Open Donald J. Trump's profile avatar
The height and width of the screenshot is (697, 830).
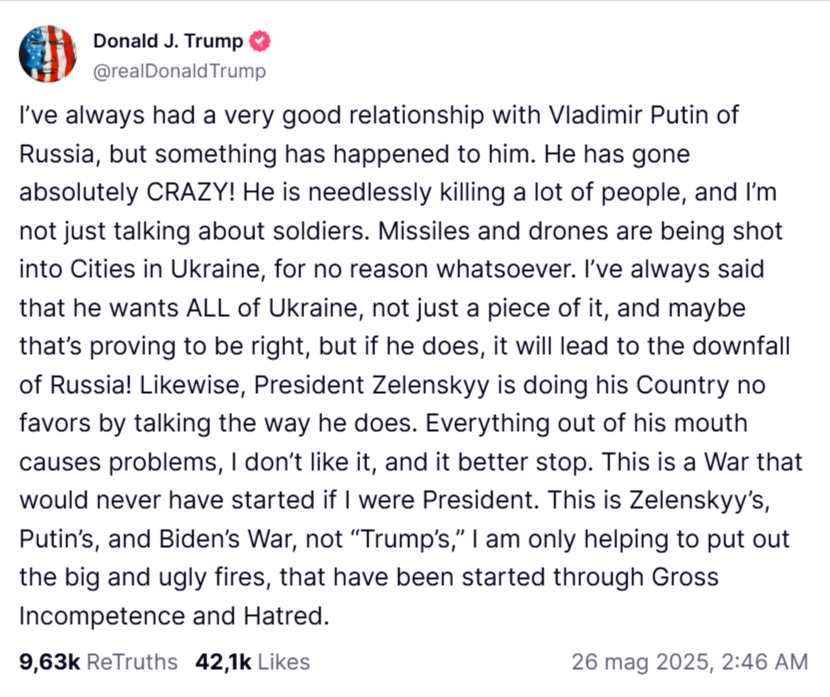48,54
